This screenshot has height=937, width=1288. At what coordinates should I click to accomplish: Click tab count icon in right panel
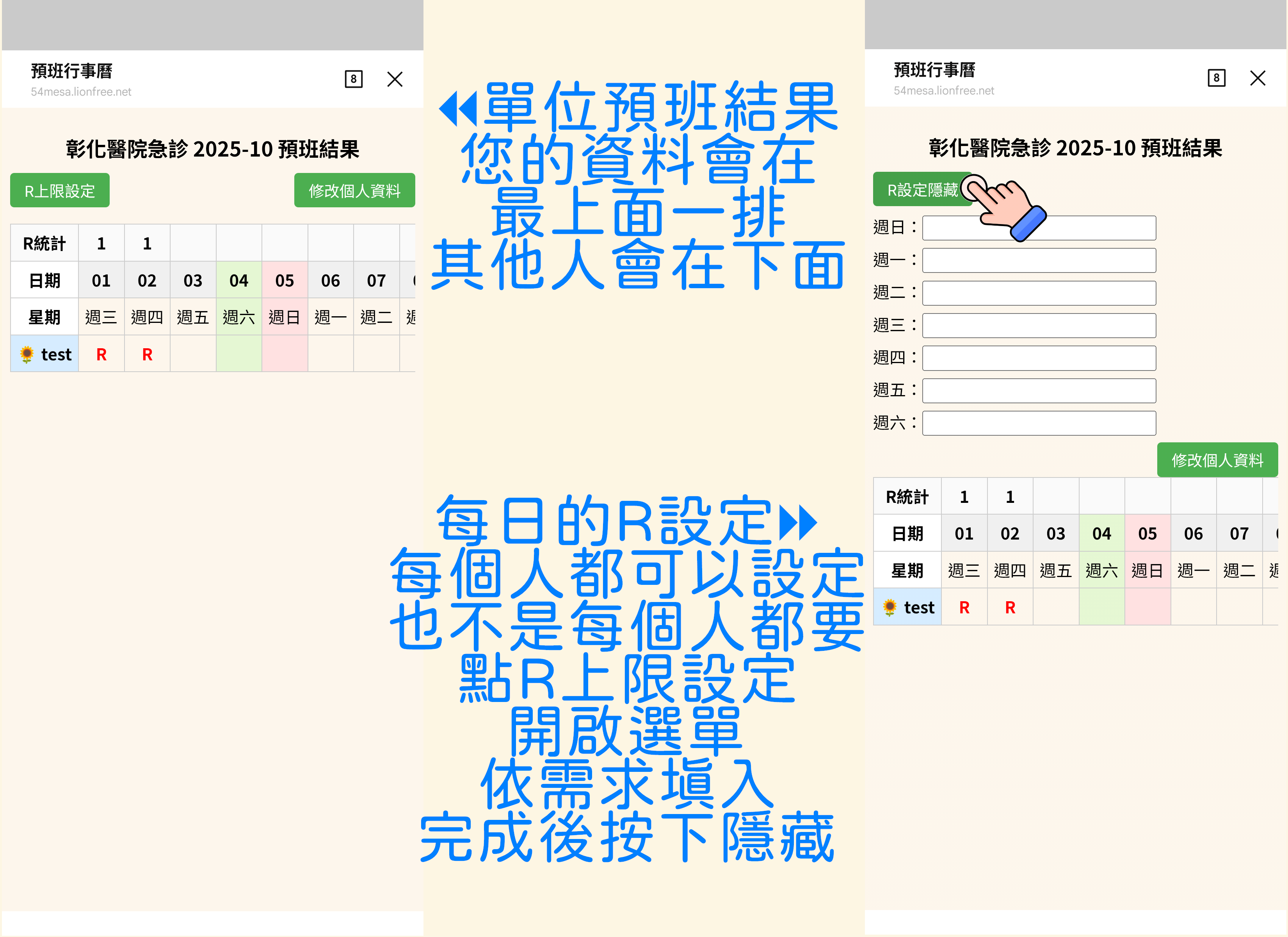click(1216, 78)
